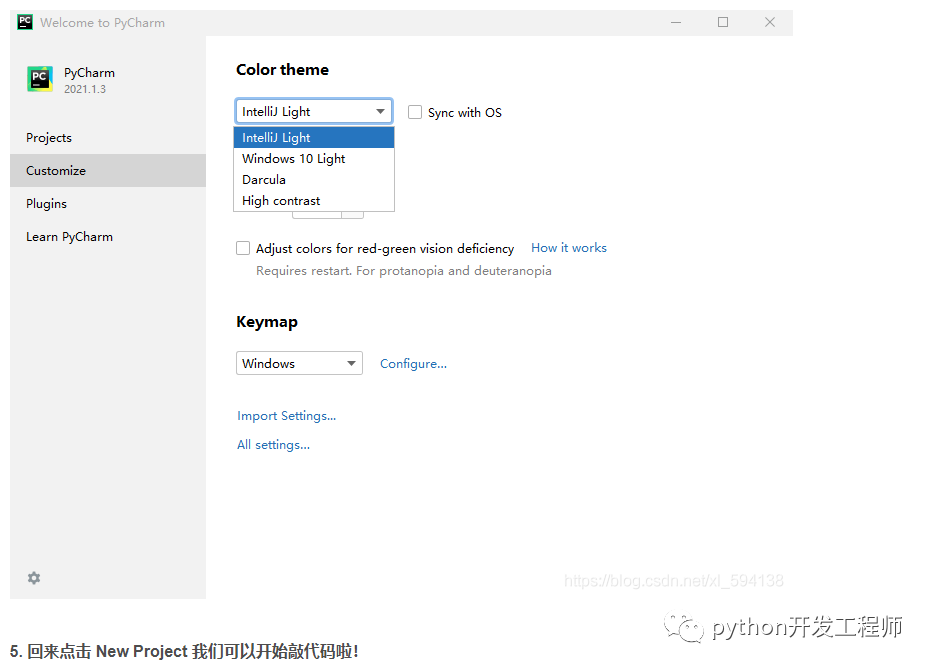Open the settings gear icon at bottom
The width and height of the screenshot is (933, 670).
click(34, 578)
